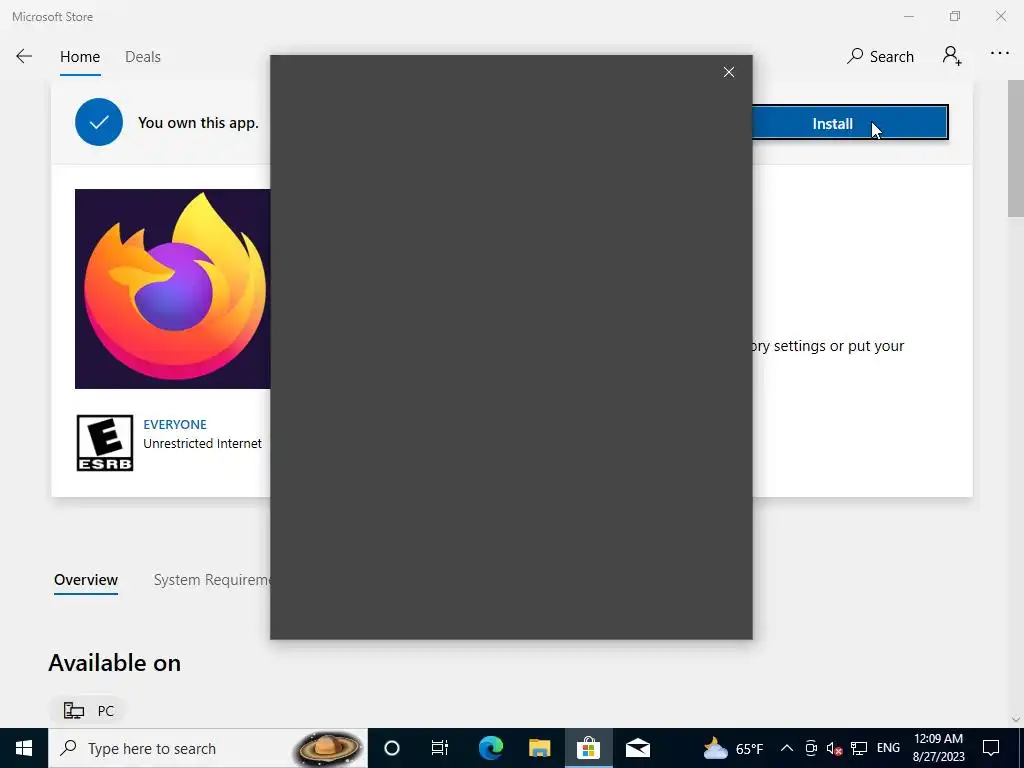Image resolution: width=1024 pixels, height=768 pixels.
Task: Open the Mail app from taskbar
Action: (x=637, y=748)
